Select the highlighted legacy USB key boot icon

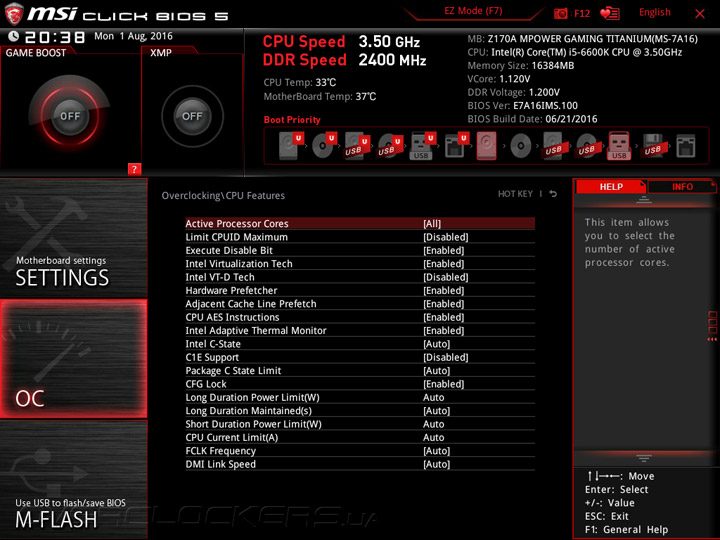(x=619, y=146)
